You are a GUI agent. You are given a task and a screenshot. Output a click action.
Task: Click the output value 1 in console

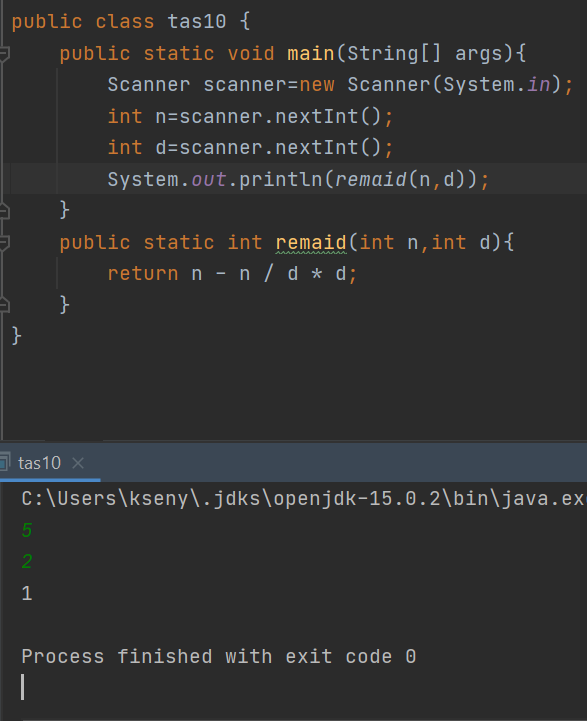27,593
